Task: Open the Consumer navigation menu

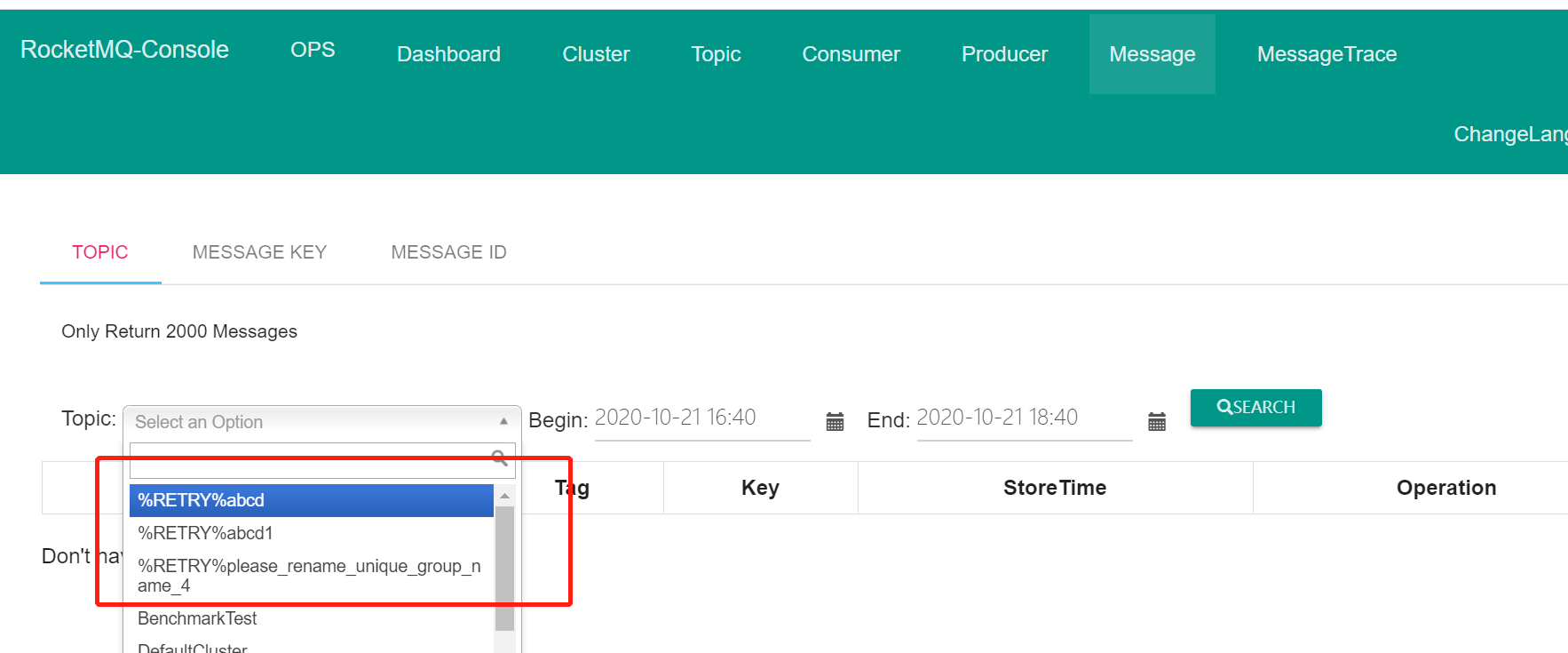Action: pyautogui.click(x=851, y=54)
